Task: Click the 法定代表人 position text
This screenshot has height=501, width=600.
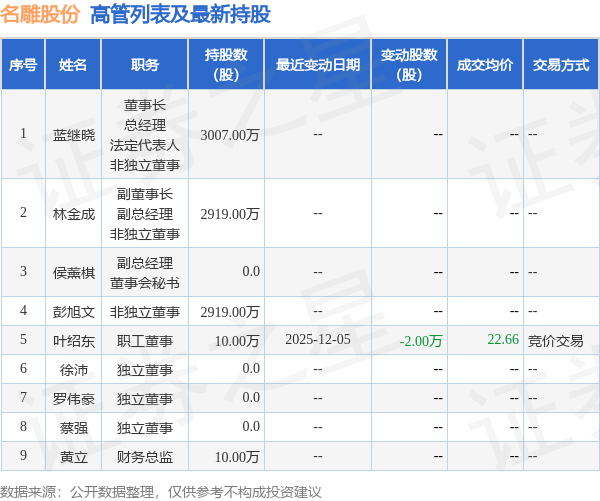Action: pos(145,145)
